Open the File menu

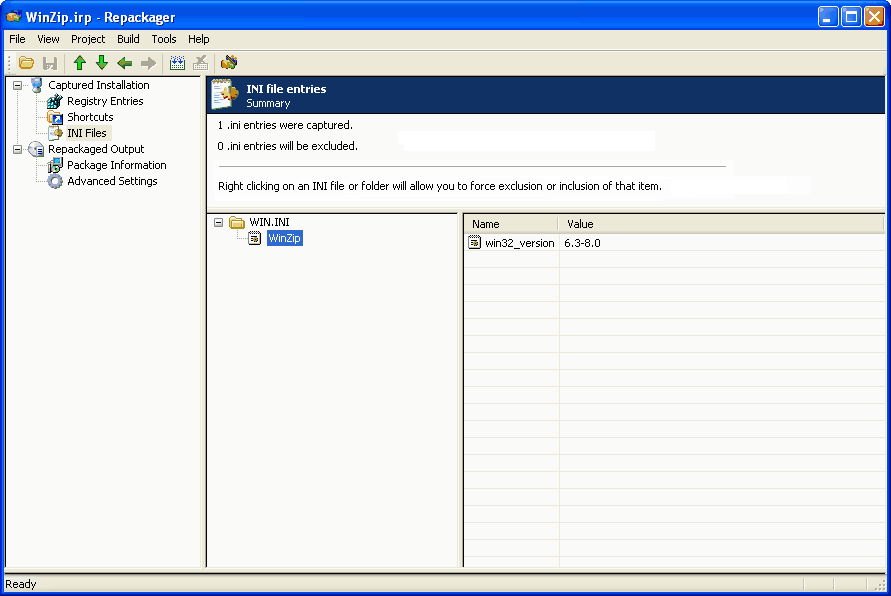[17, 39]
